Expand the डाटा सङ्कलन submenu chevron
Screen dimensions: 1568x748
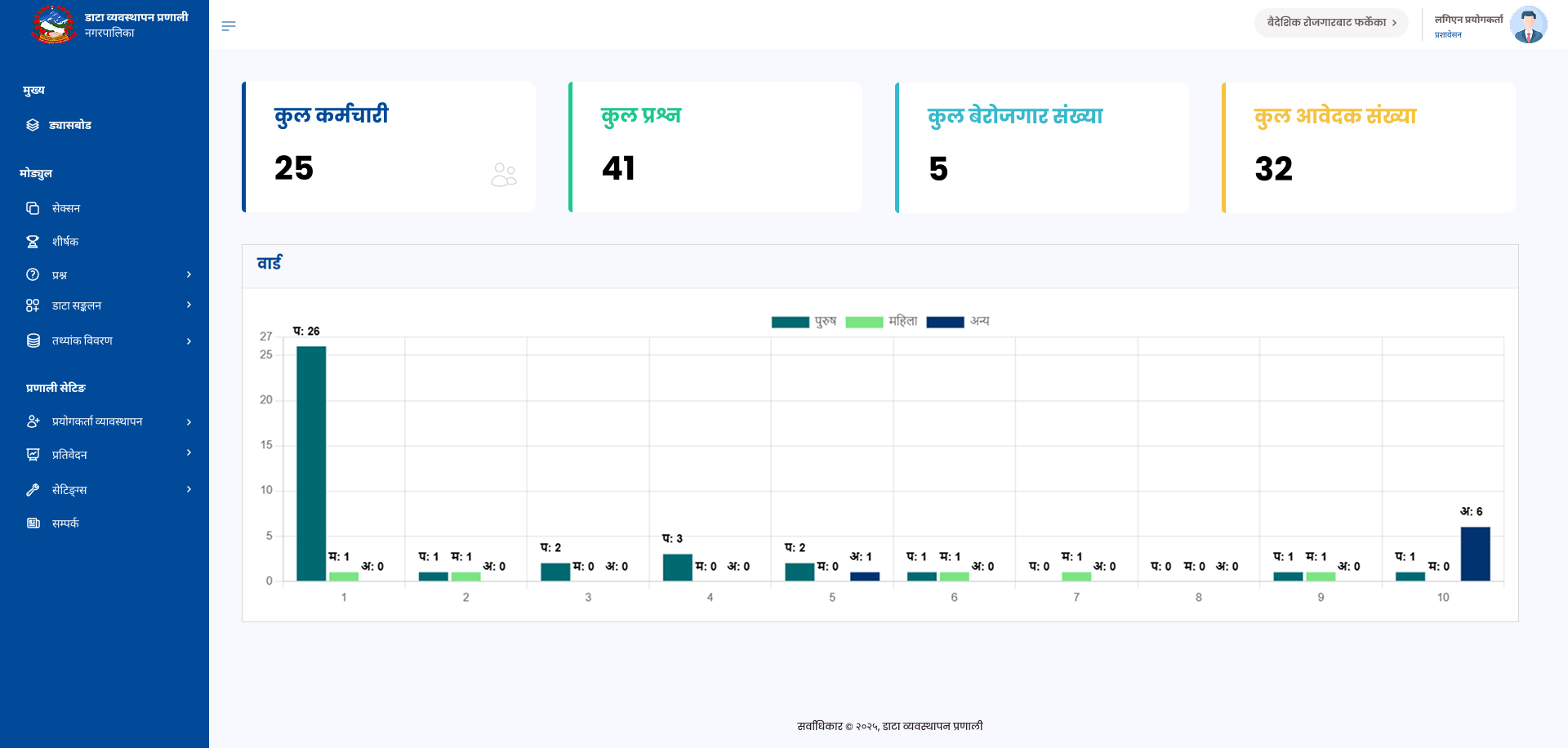point(189,305)
